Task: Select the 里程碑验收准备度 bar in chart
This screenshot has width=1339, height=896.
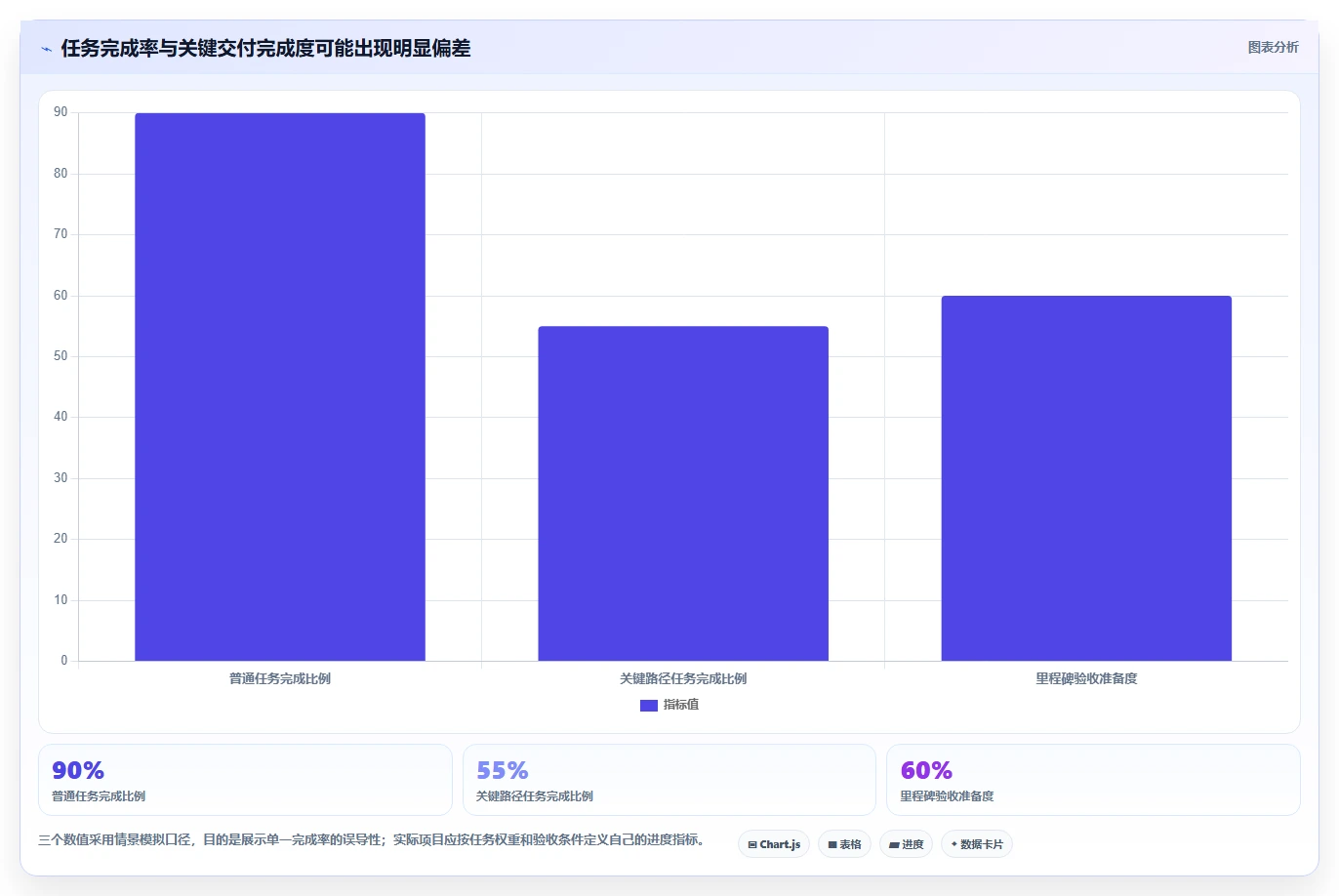Action: tap(1086, 478)
